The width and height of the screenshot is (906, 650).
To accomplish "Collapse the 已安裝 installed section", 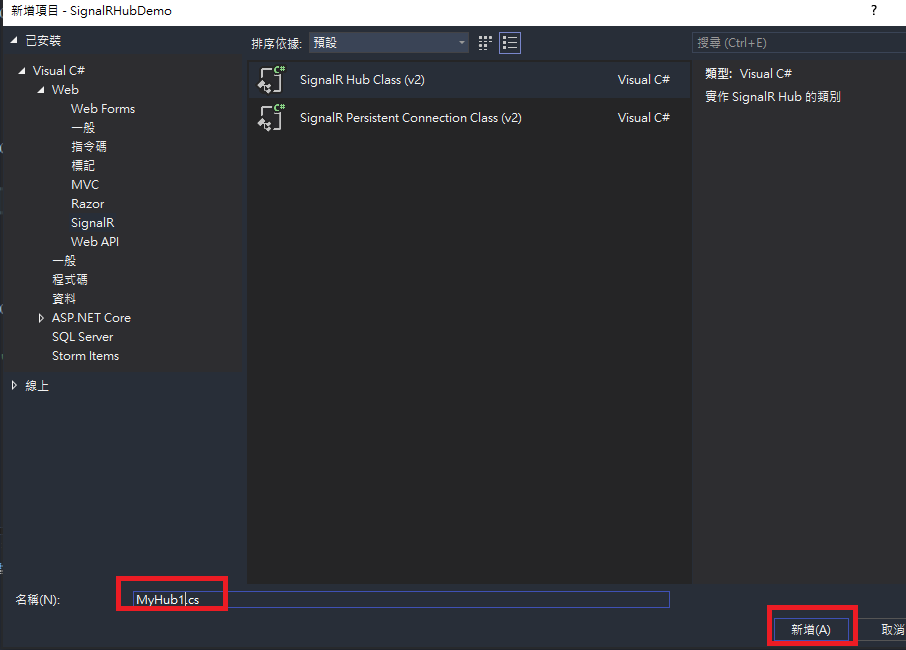I will [14, 40].
